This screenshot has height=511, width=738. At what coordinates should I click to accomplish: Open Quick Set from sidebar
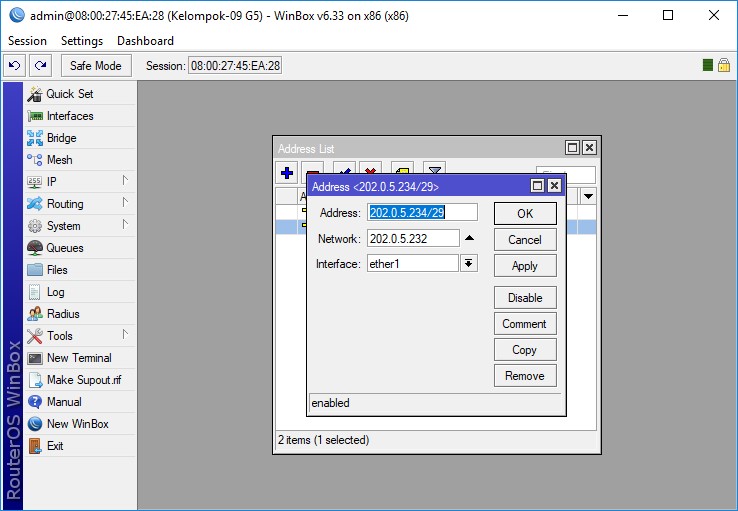tap(80, 94)
